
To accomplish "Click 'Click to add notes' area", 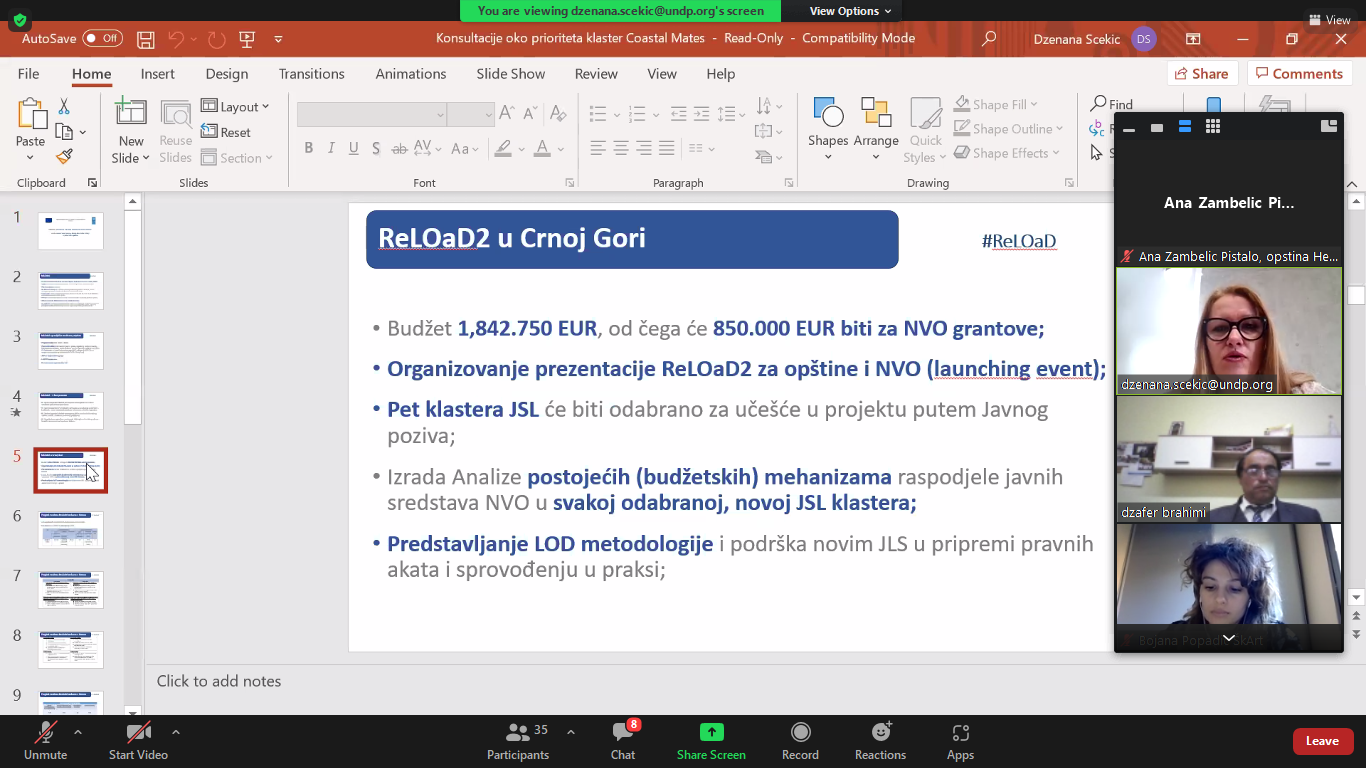I will pos(219,681).
